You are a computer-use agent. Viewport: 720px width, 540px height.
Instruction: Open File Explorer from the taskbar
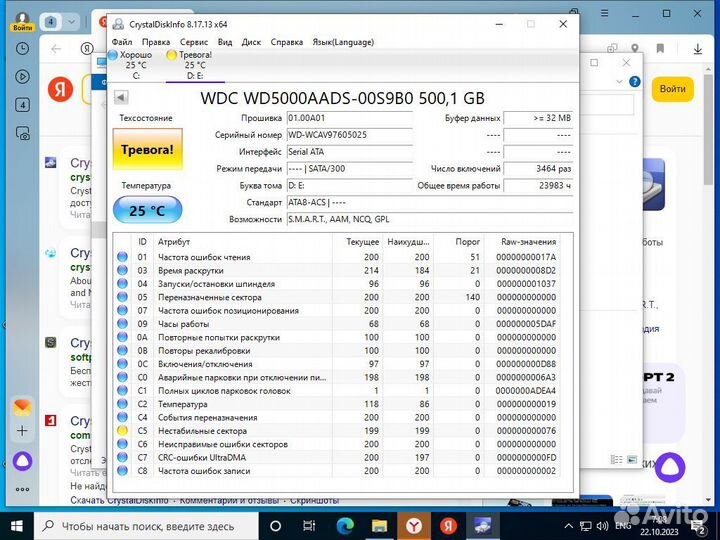pos(379,526)
